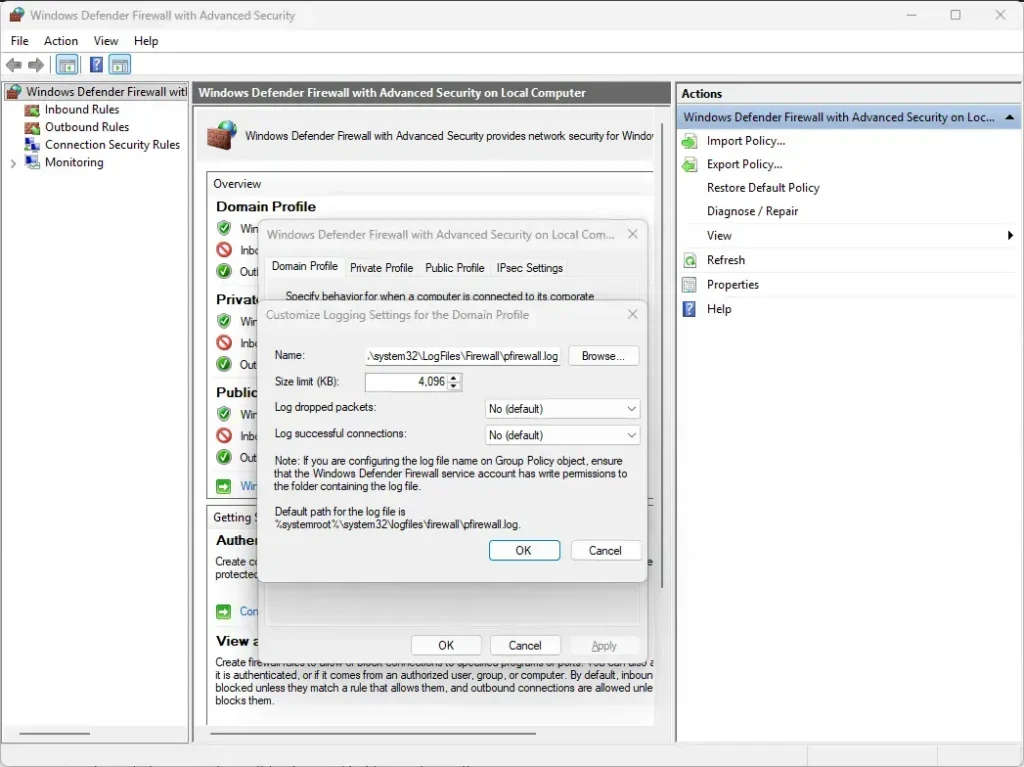The height and width of the screenshot is (767, 1024).
Task: Click the Properties icon in Actions pane
Action: [690, 285]
